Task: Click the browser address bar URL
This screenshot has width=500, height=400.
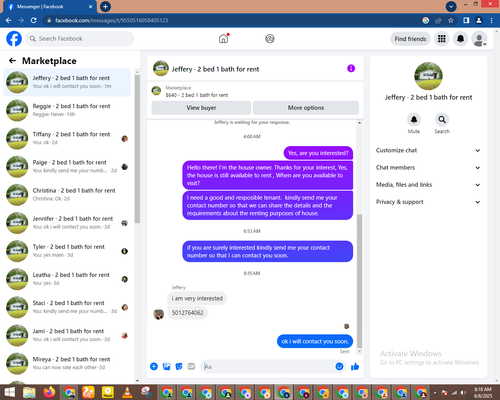Action: pyautogui.click(x=112, y=20)
